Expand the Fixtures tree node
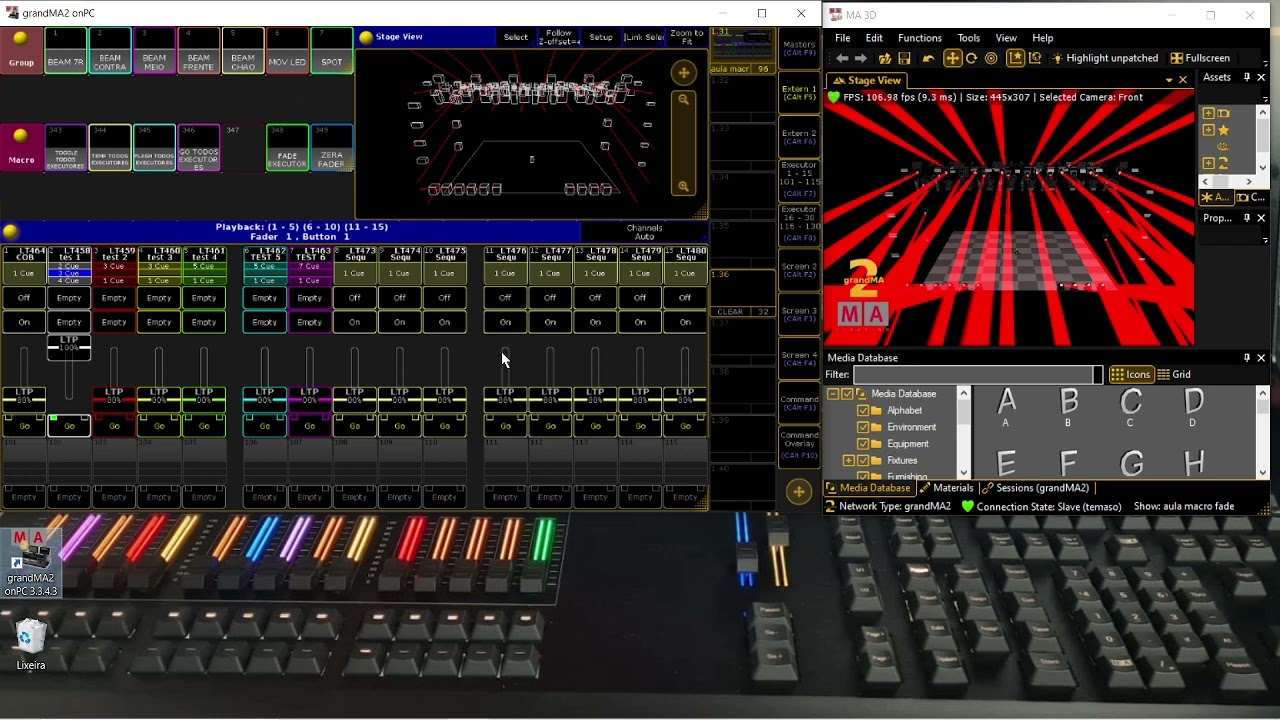The height and width of the screenshot is (720, 1280). click(x=849, y=461)
